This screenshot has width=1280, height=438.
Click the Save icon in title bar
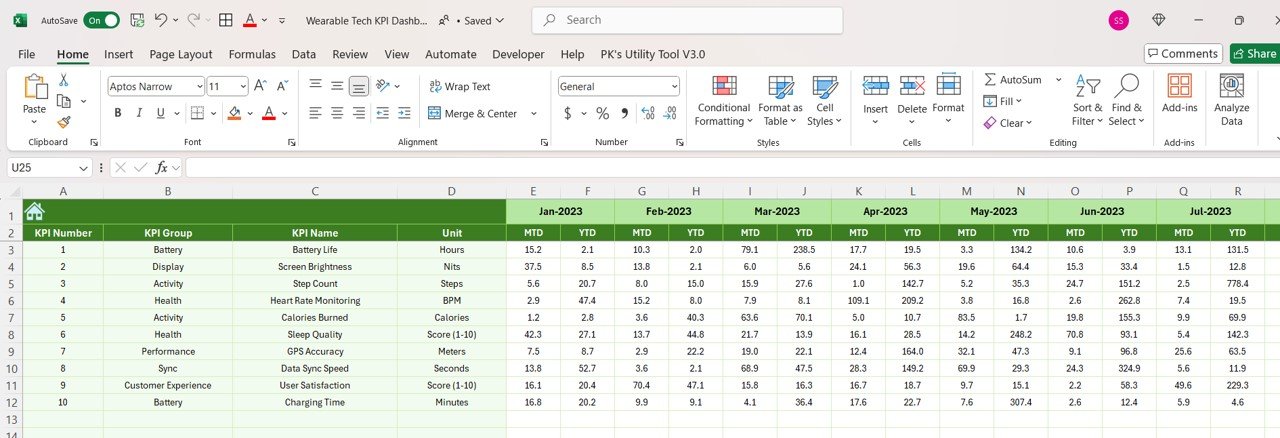coord(137,20)
